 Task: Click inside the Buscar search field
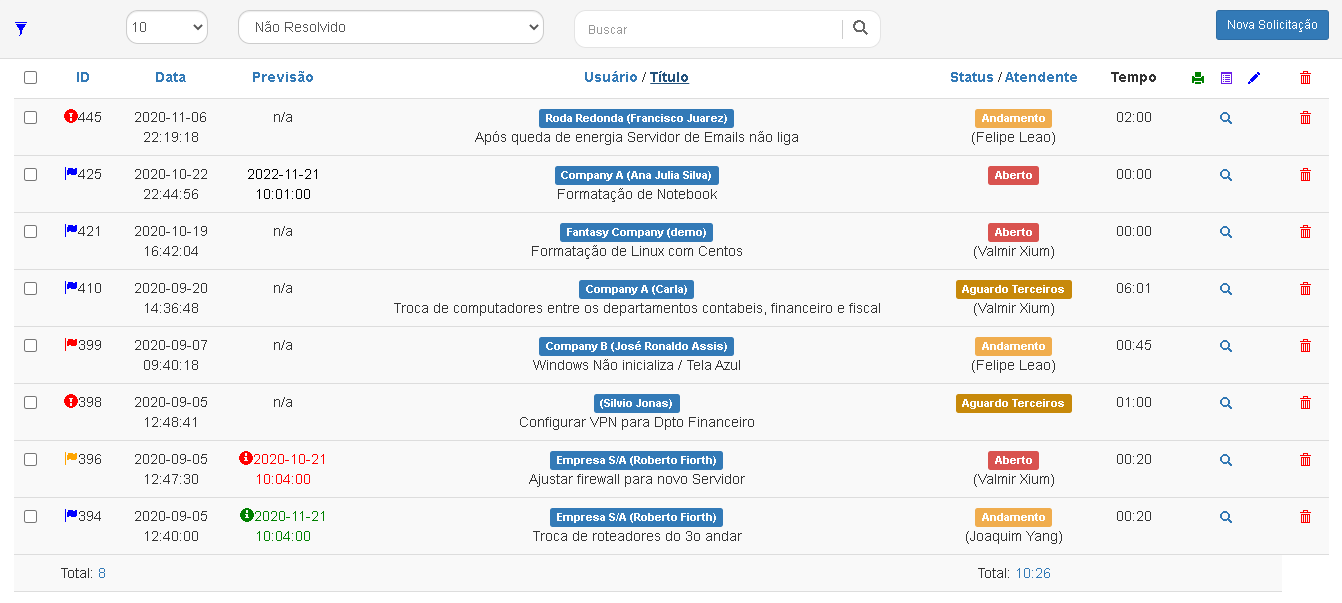point(710,29)
